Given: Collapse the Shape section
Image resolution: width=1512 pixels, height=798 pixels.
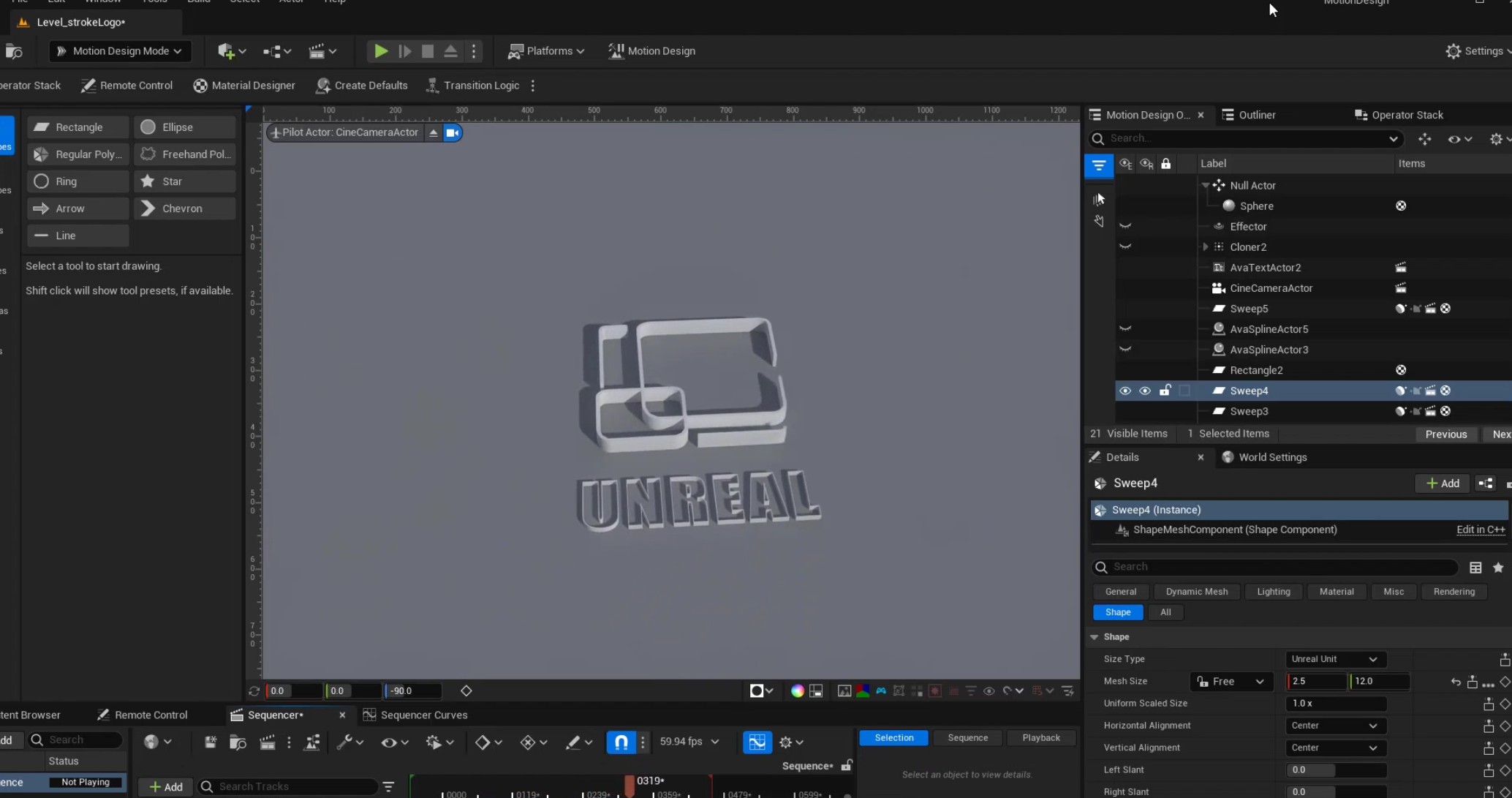Looking at the screenshot, I should (1095, 637).
